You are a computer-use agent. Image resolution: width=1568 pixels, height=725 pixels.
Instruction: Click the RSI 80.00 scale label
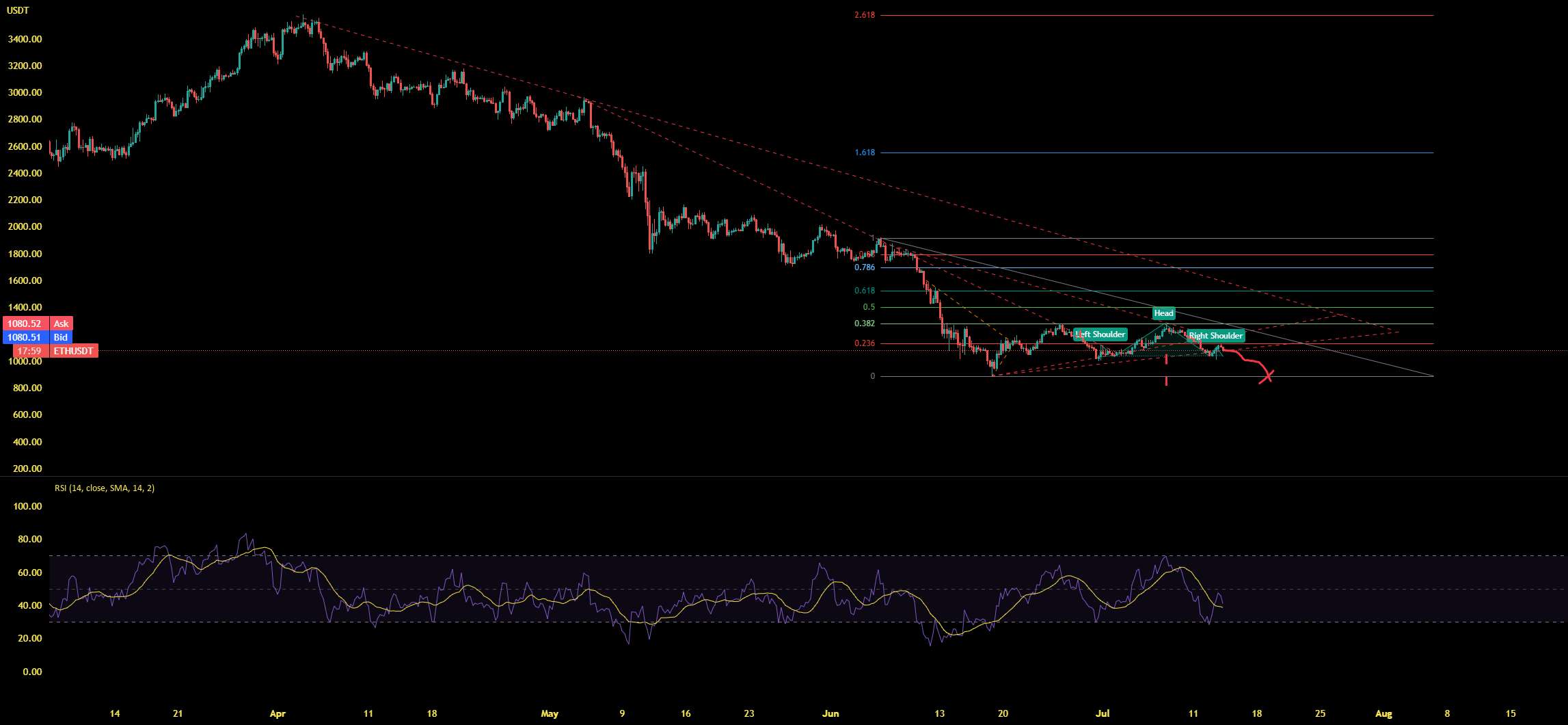coord(30,540)
